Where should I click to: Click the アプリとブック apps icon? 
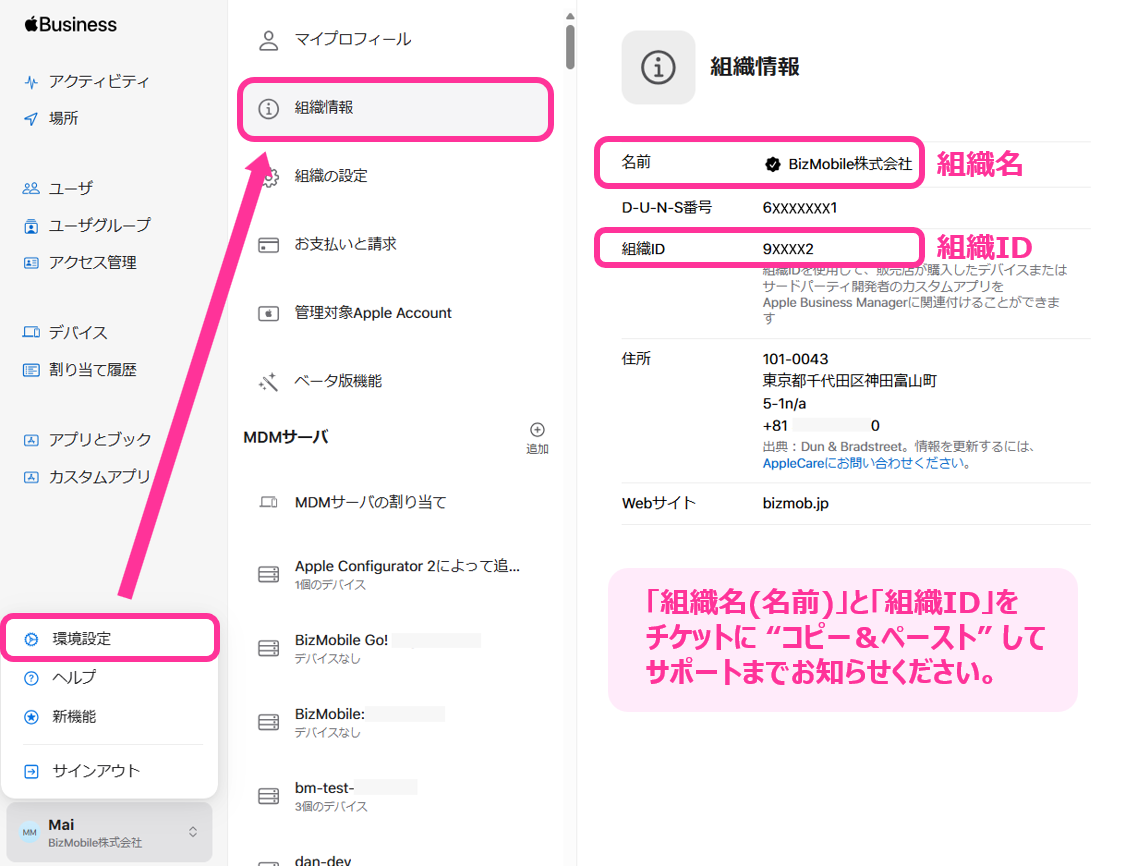click(x=31, y=440)
